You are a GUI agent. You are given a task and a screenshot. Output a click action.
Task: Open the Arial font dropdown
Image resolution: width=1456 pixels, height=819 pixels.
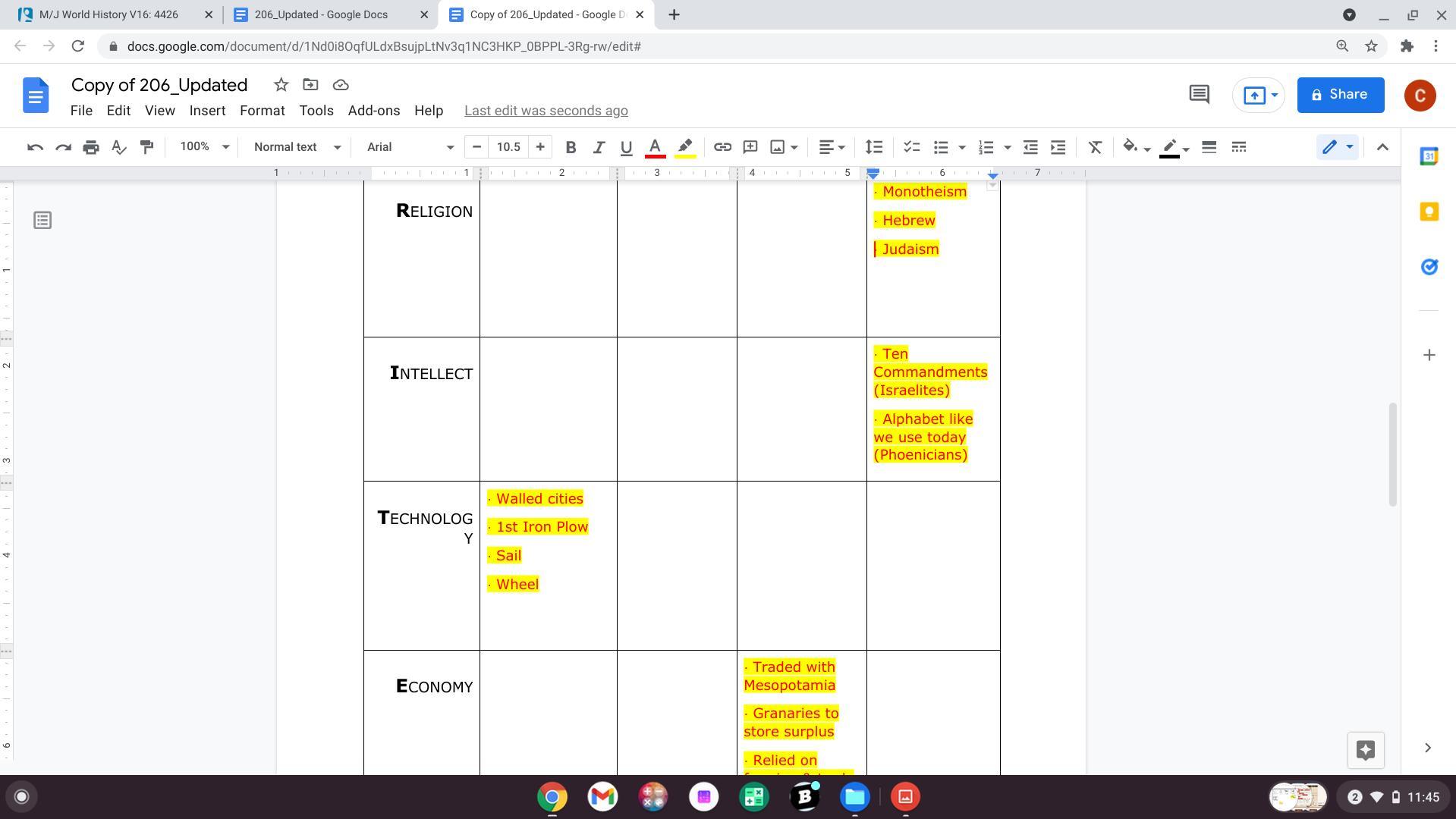(x=410, y=147)
